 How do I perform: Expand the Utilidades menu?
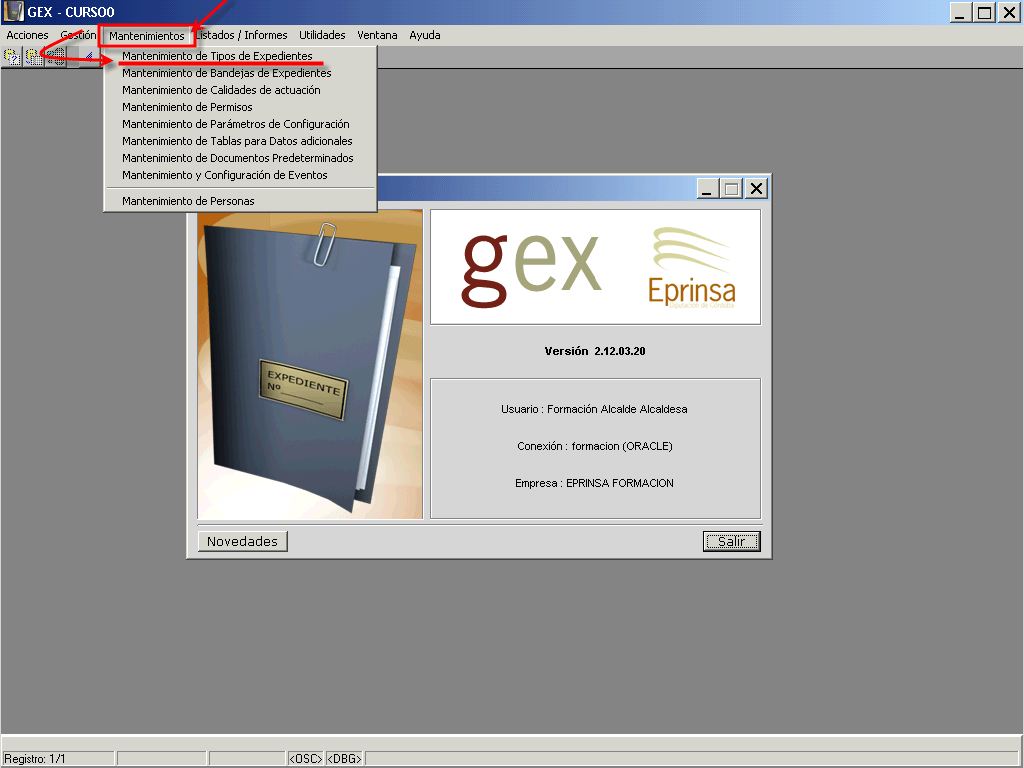coord(322,35)
